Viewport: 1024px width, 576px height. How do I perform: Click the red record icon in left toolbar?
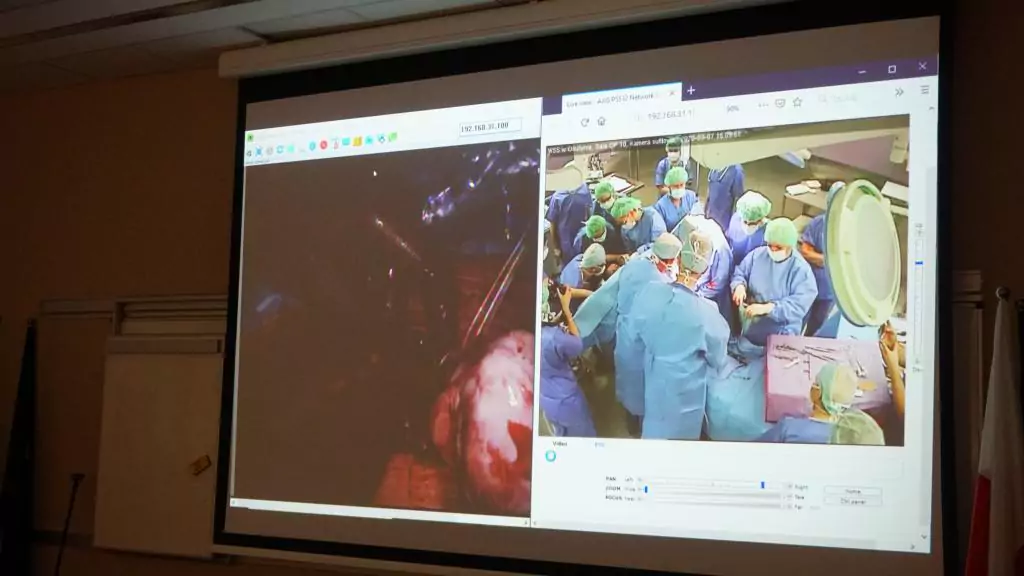coord(322,145)
